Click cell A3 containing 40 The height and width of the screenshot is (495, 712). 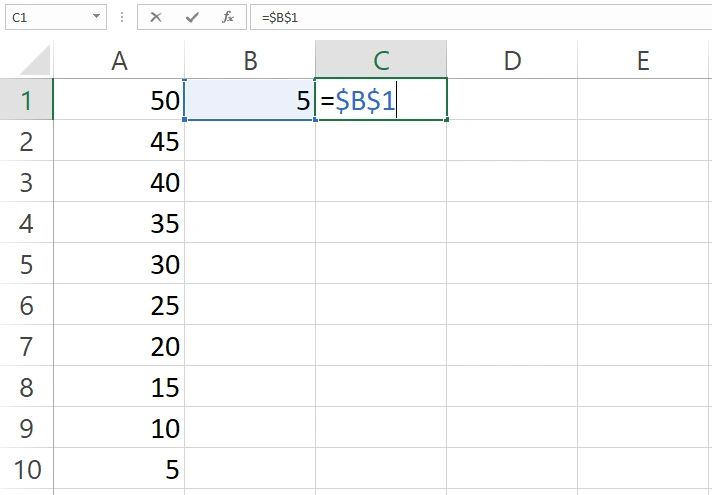point(119,181)
